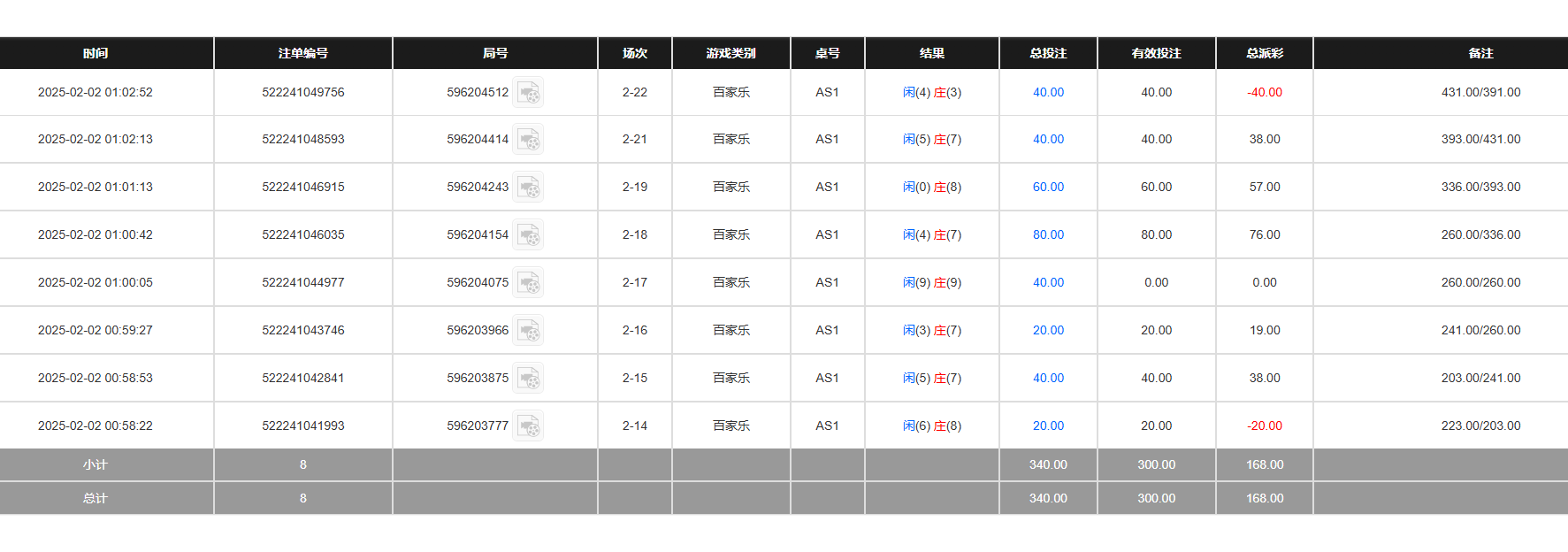
Task: Click the 总派彩 column header
Action: [x=1264, y=53]
